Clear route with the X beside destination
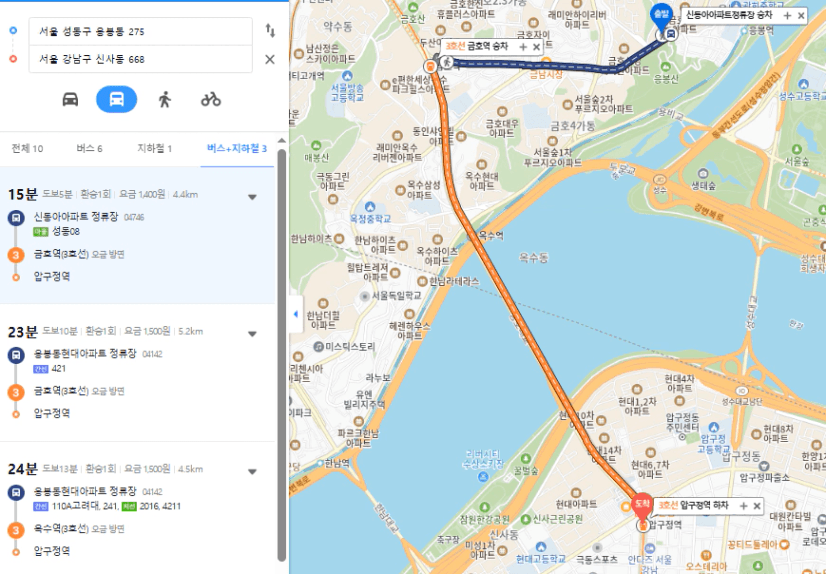This screenshot has width=826, height=574. pyautogui.click(x=270, y=60)
